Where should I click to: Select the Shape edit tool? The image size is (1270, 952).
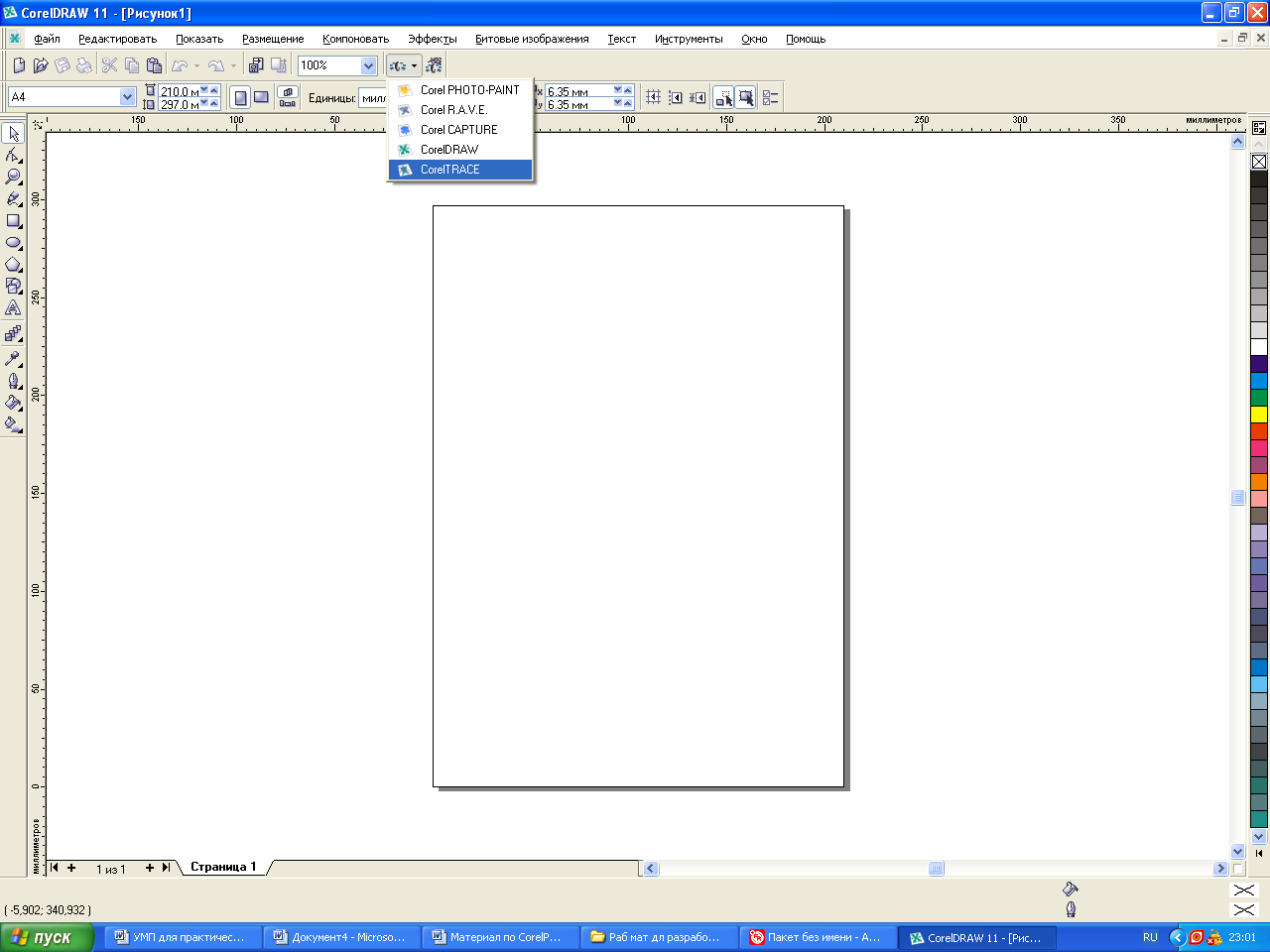[14, 156]
